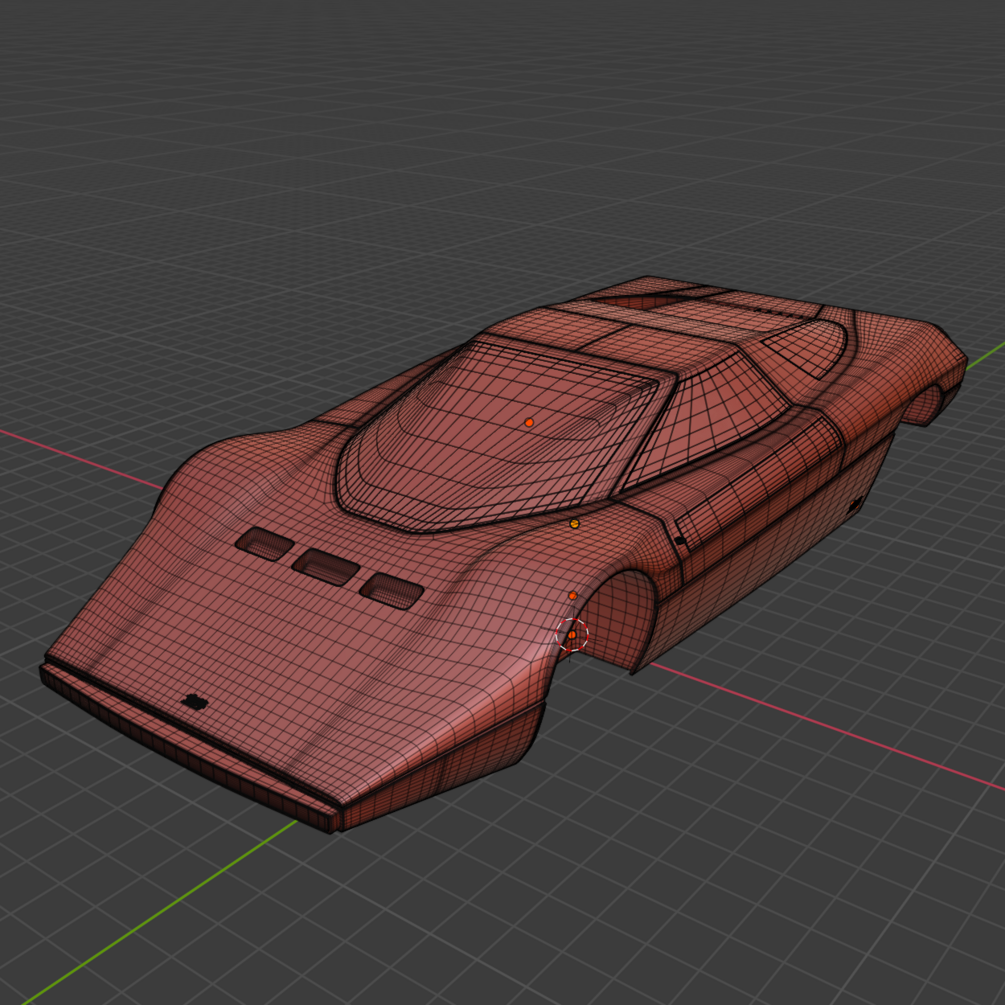Viewport: 1005px width, 1005px height.
Task: Select the leftmost hood vent recess
Action: [264, 544]
